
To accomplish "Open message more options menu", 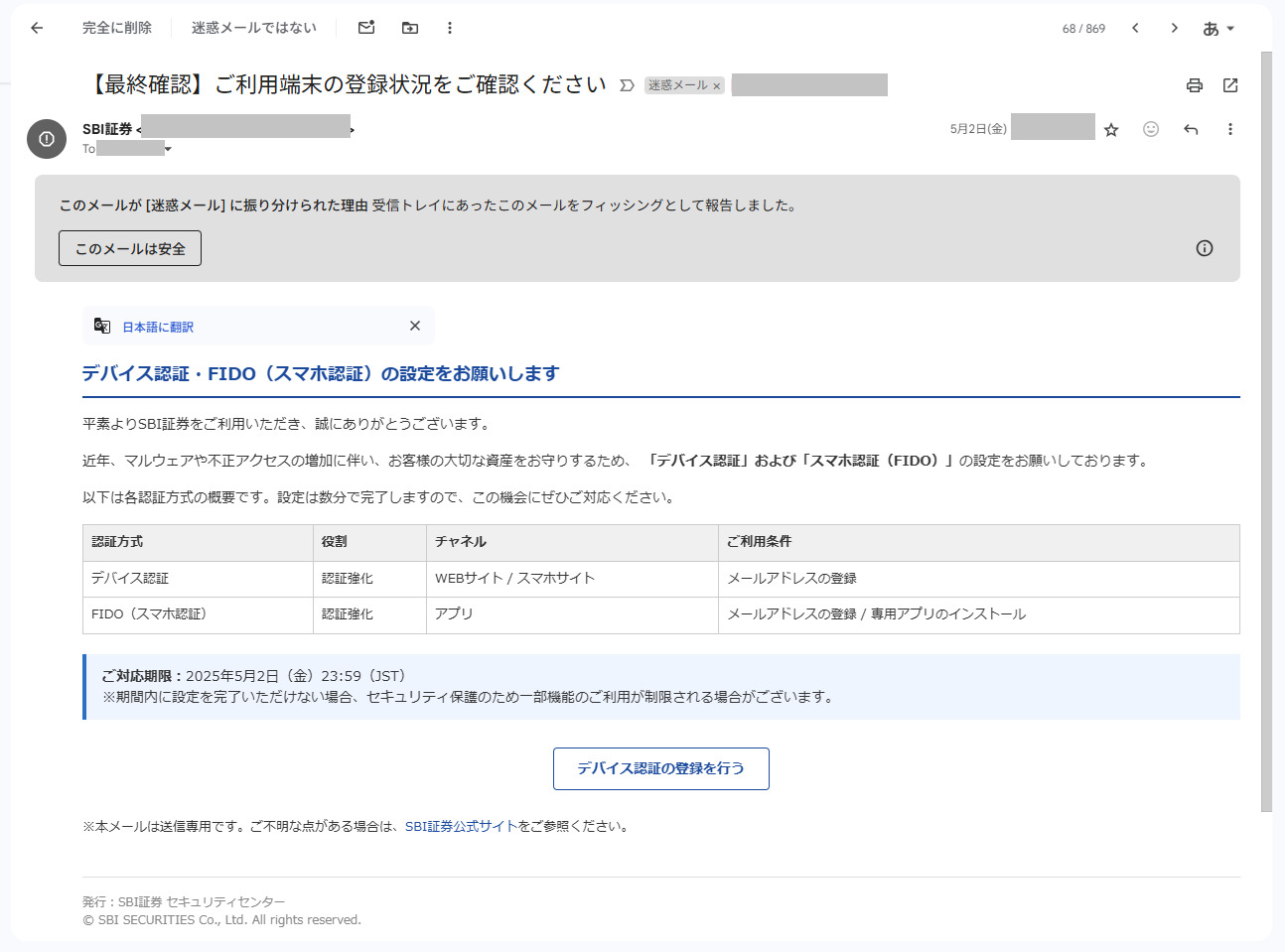I will coord(1229,129).
